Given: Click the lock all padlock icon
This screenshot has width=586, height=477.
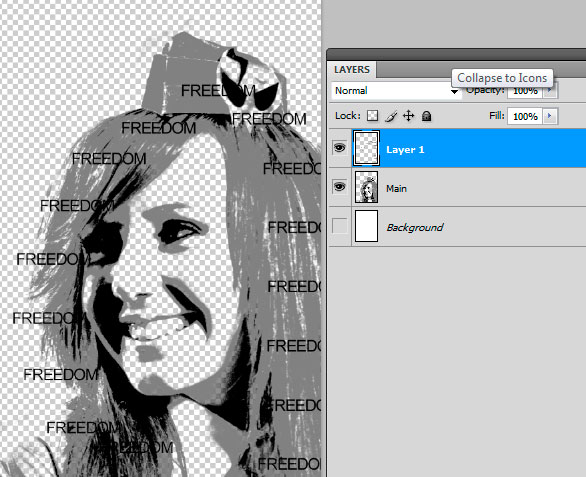Looking at the screenshot, I should [426, 116].
